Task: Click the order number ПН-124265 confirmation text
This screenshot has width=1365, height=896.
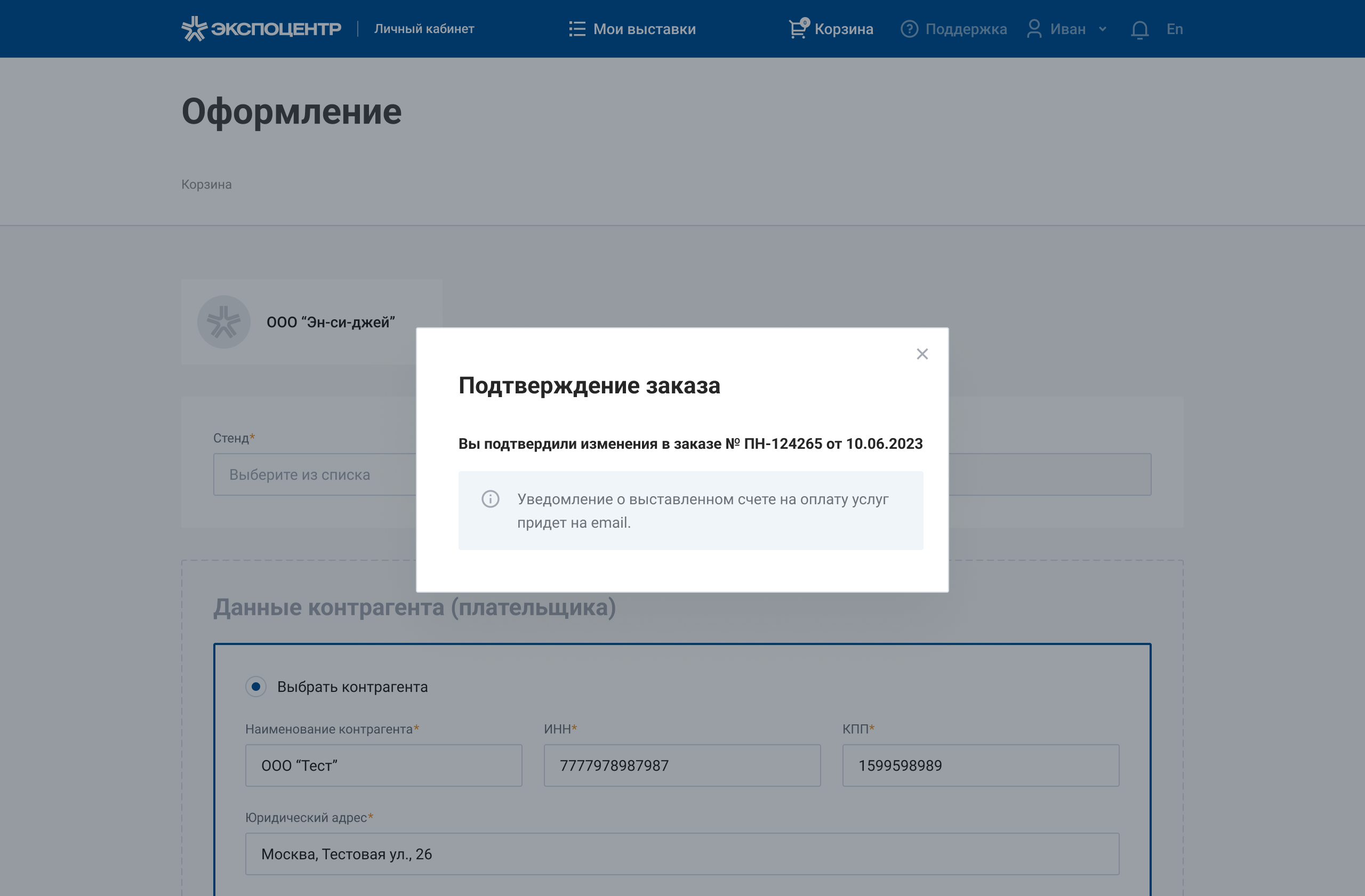Action: (x=690, y=443)
